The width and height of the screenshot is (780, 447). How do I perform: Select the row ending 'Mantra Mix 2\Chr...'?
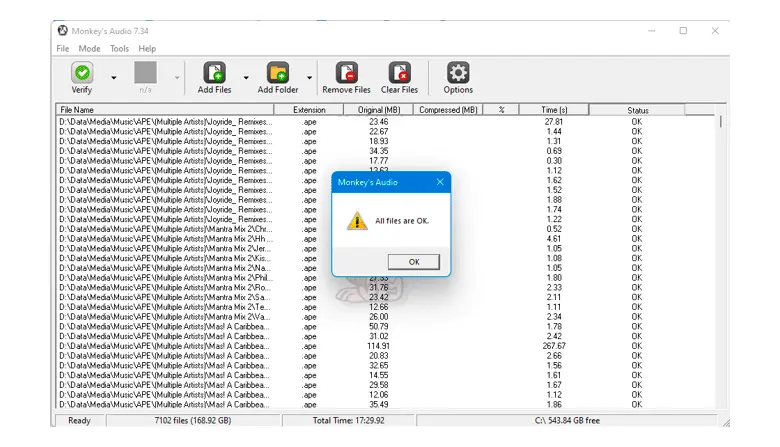[x=386, y=229]
